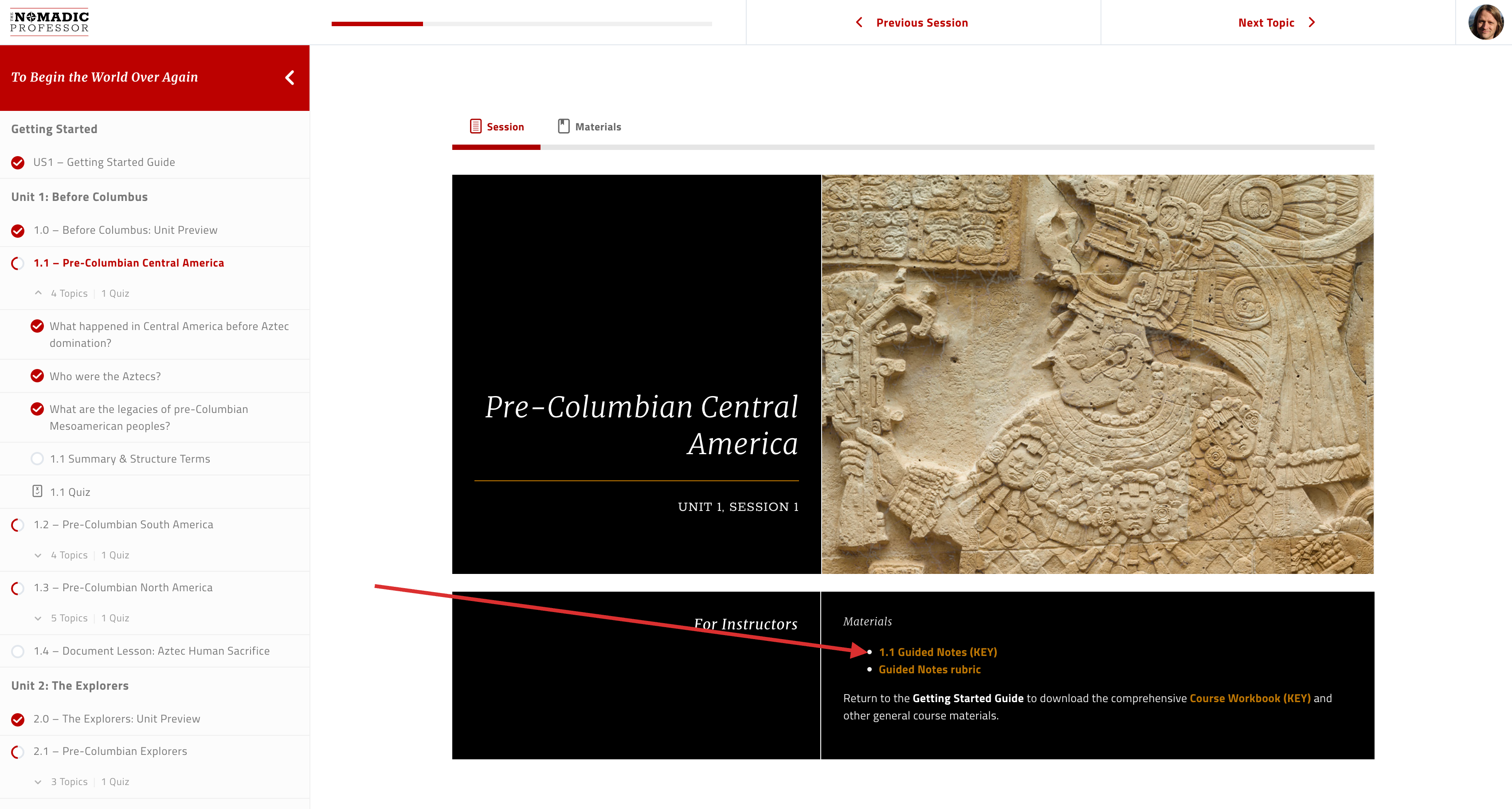
Task: Click the Mayan stone carving image
Action: tap(1097, 374)
